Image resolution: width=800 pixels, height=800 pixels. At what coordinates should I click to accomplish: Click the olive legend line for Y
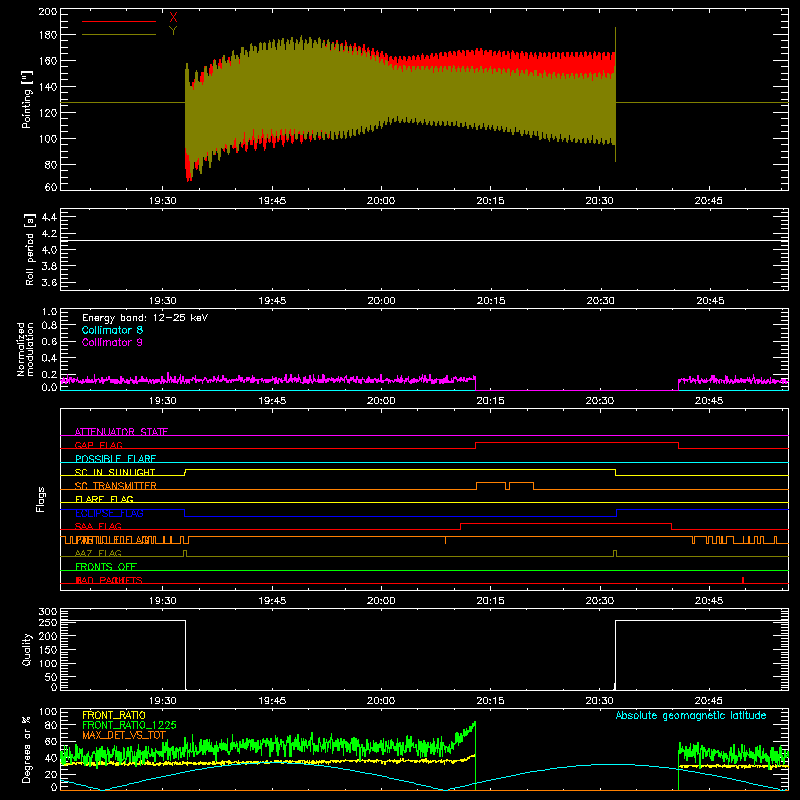[x=119, y=34]
